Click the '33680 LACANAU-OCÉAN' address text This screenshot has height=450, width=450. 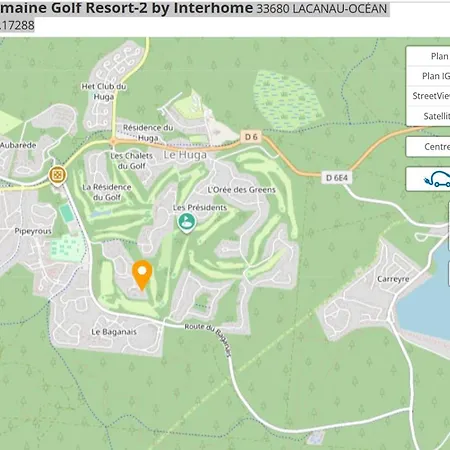(322, 9)
